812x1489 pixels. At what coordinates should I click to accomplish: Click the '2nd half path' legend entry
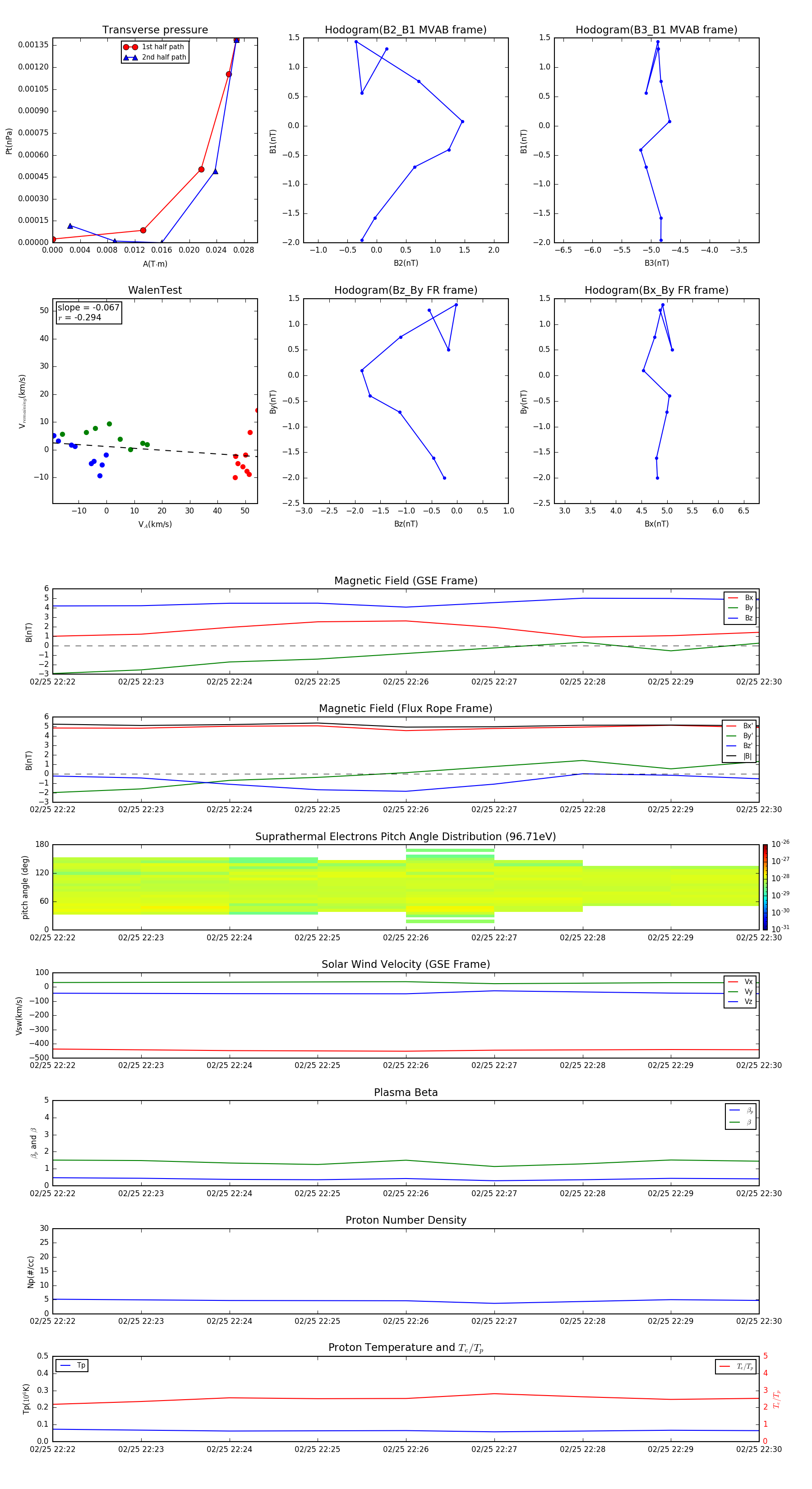[155, 57]
